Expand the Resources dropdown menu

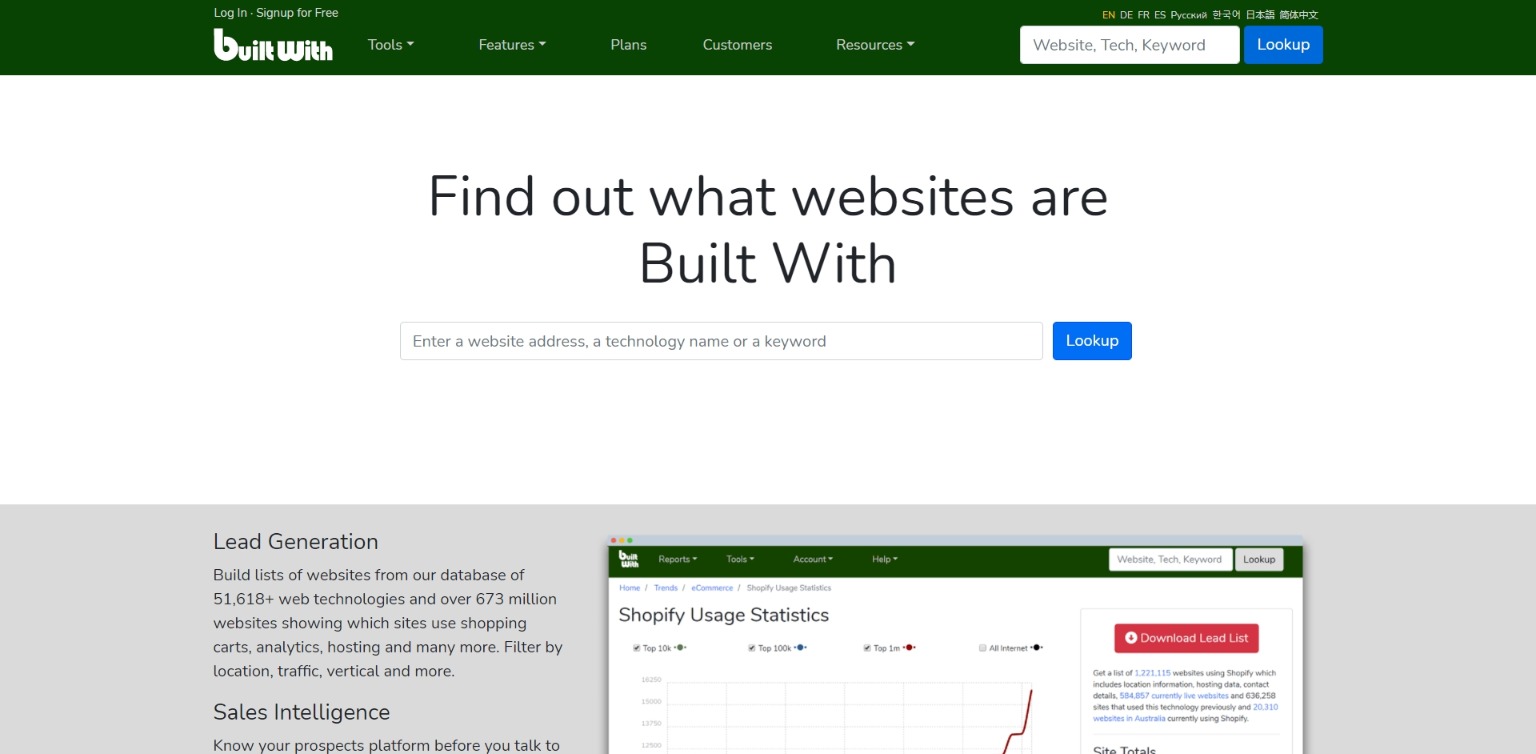click(x=875, y=45)
